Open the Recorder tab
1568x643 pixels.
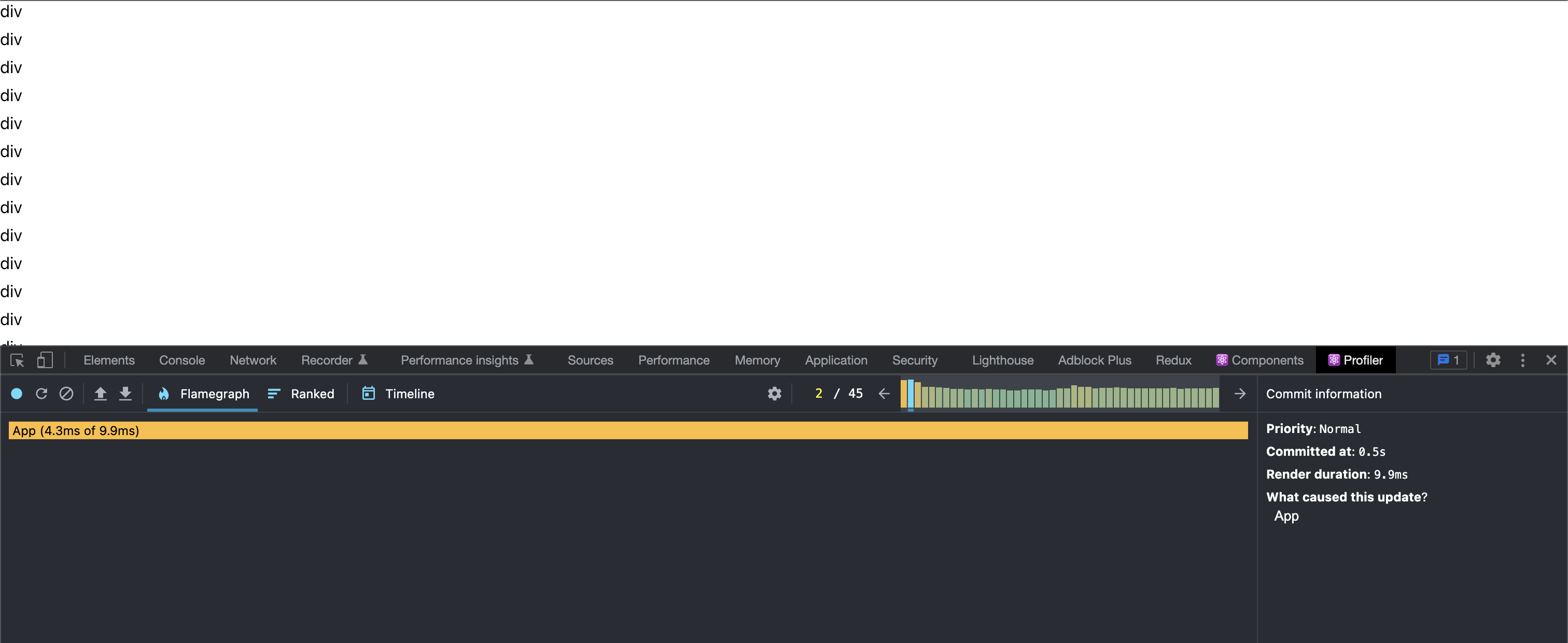point(334,360)
